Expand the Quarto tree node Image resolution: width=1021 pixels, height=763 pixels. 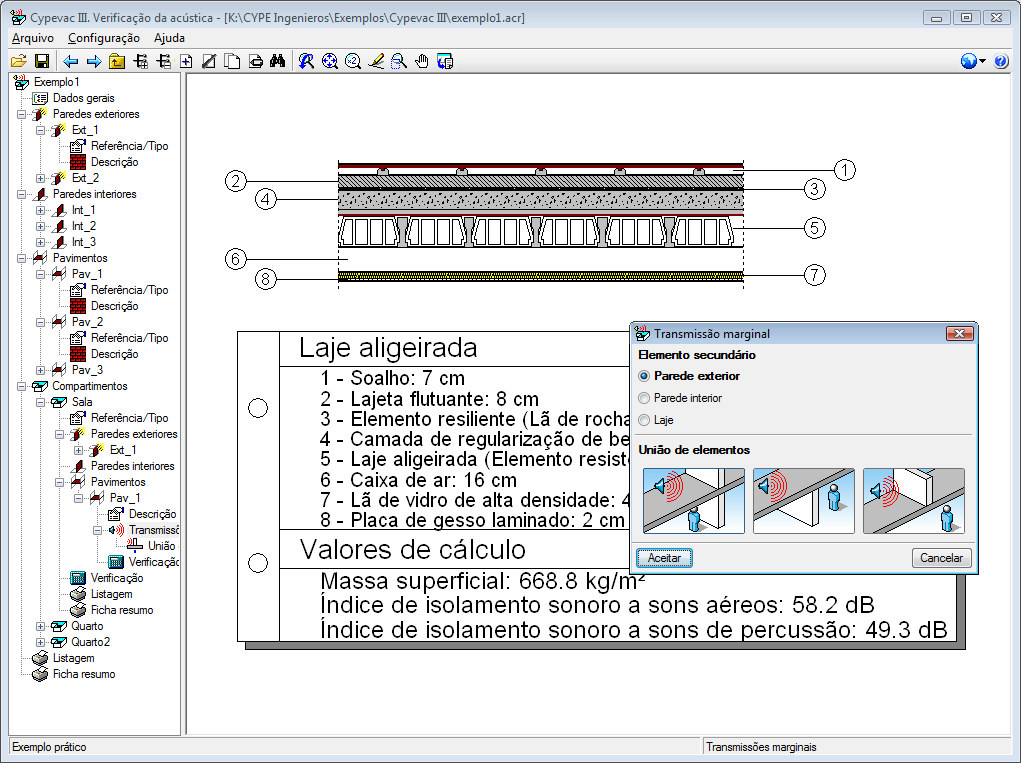(x=40, y=626)
